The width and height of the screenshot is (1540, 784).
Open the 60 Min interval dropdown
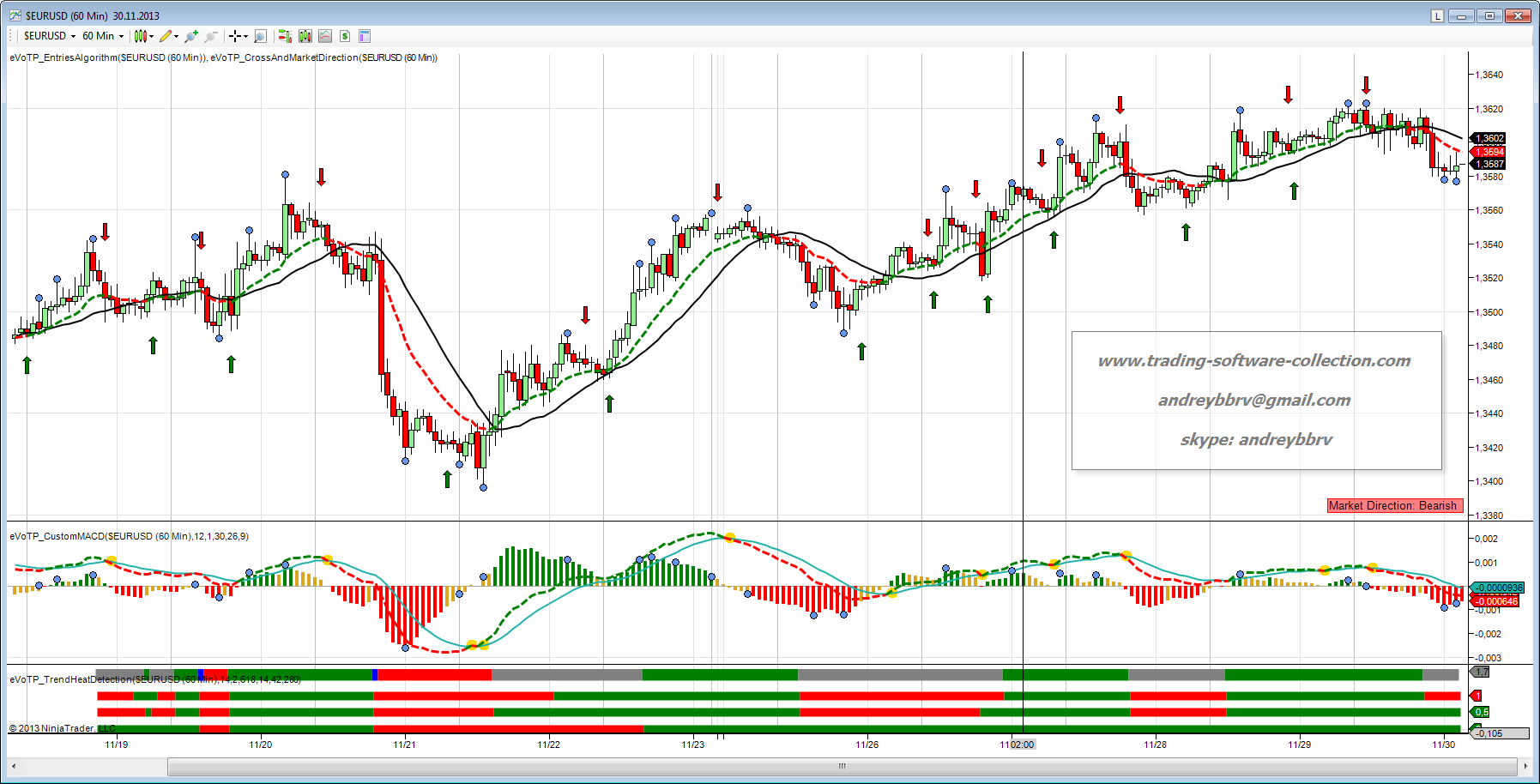tap(103, 36)
